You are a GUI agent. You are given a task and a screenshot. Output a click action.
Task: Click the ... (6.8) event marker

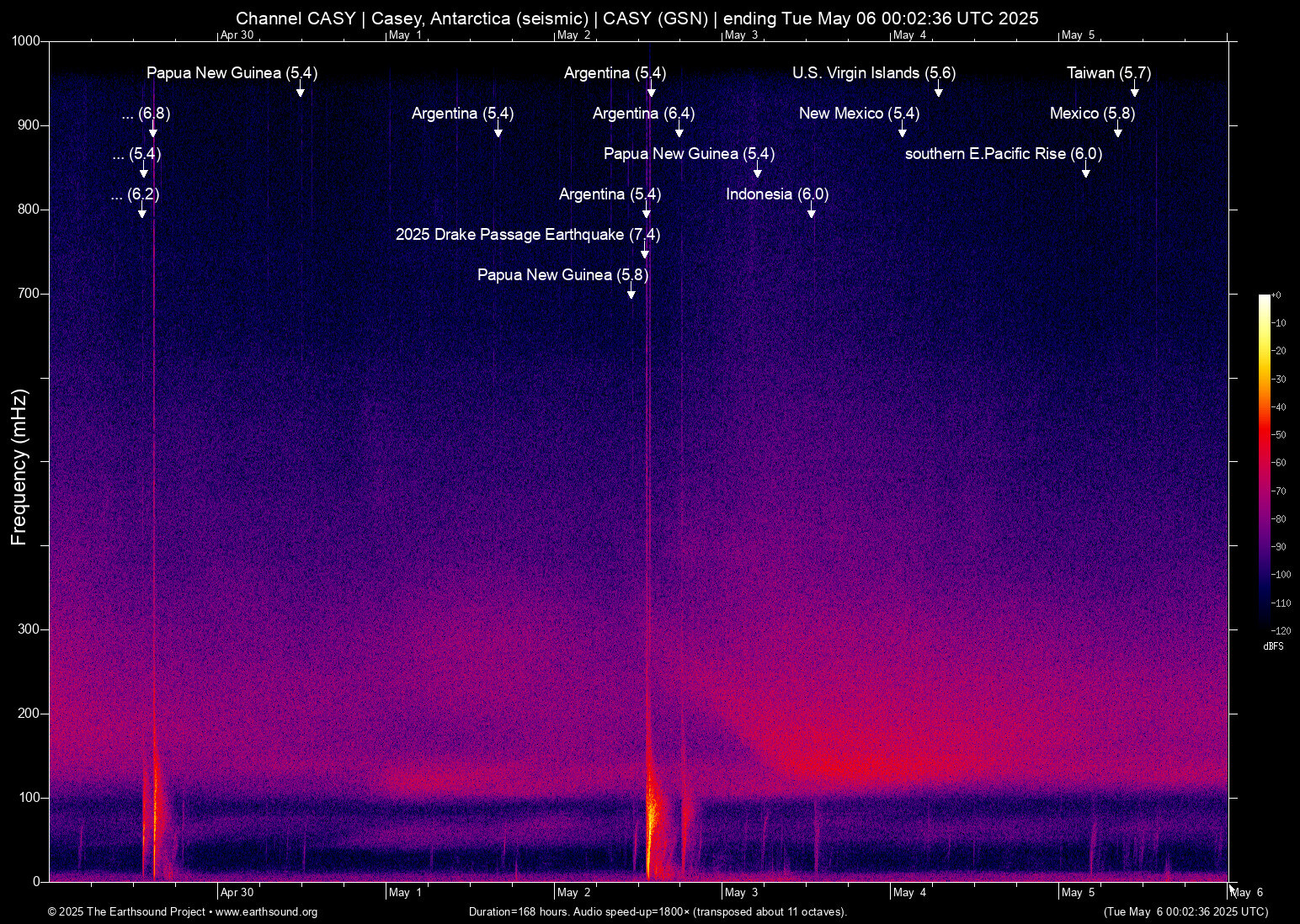[145, 114]
